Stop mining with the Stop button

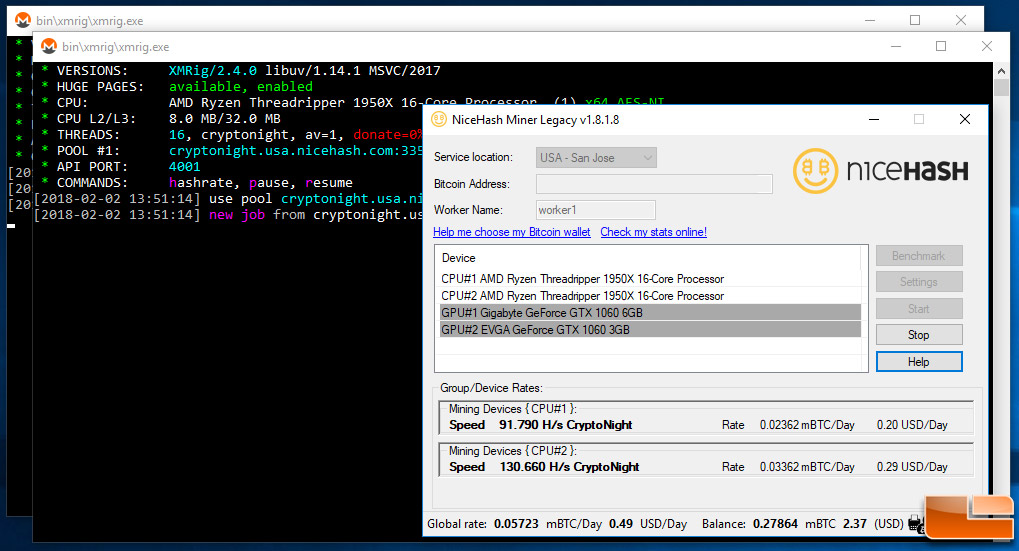(x=919, y=335)
